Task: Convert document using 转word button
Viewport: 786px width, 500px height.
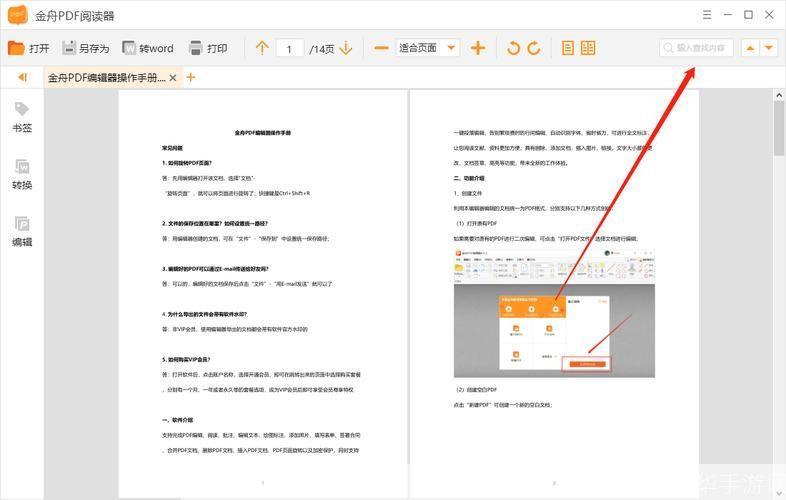Action: pyautogui.click(x=148, y=48)
